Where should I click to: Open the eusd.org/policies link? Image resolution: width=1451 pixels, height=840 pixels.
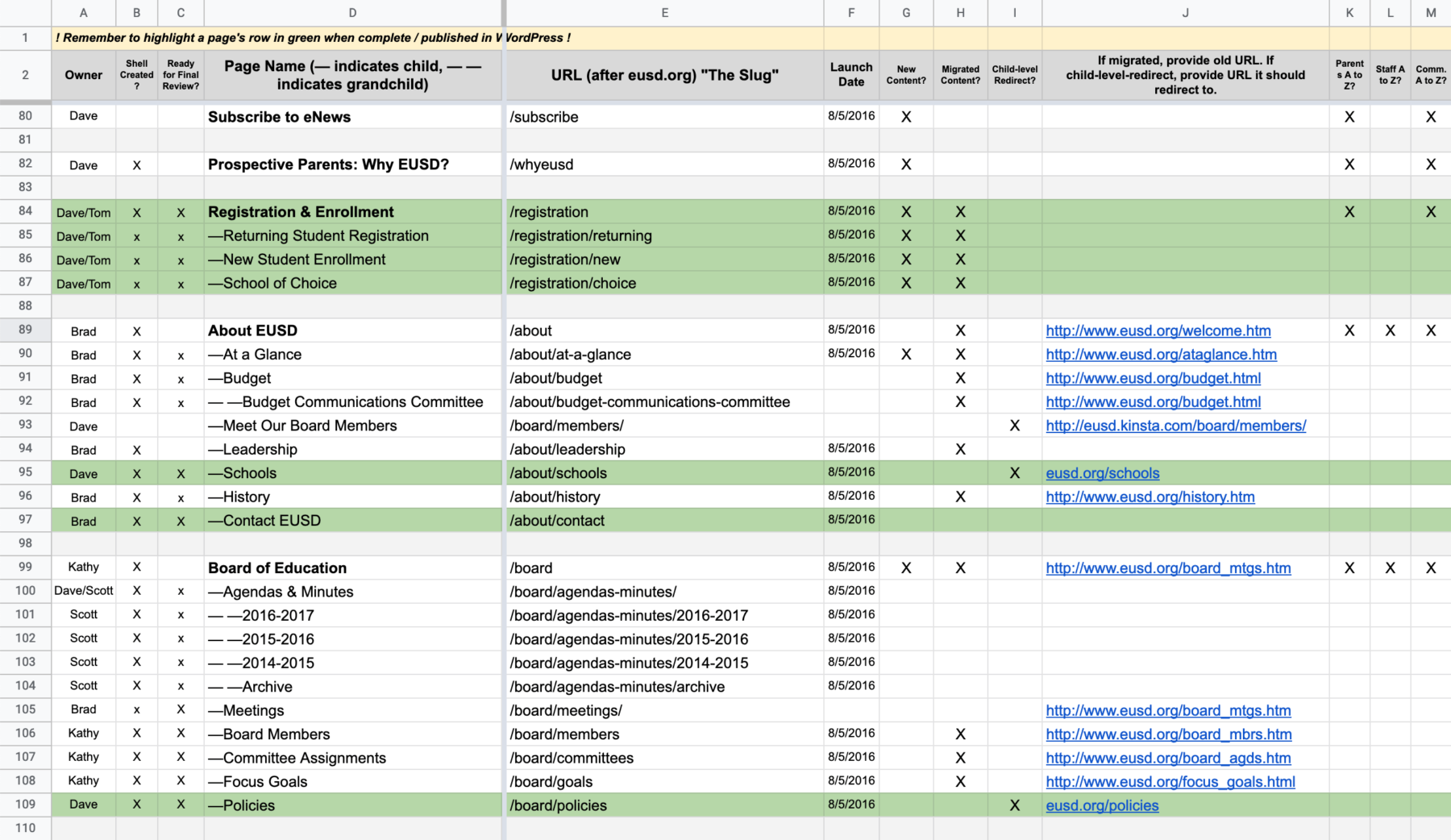[1102, 805]
